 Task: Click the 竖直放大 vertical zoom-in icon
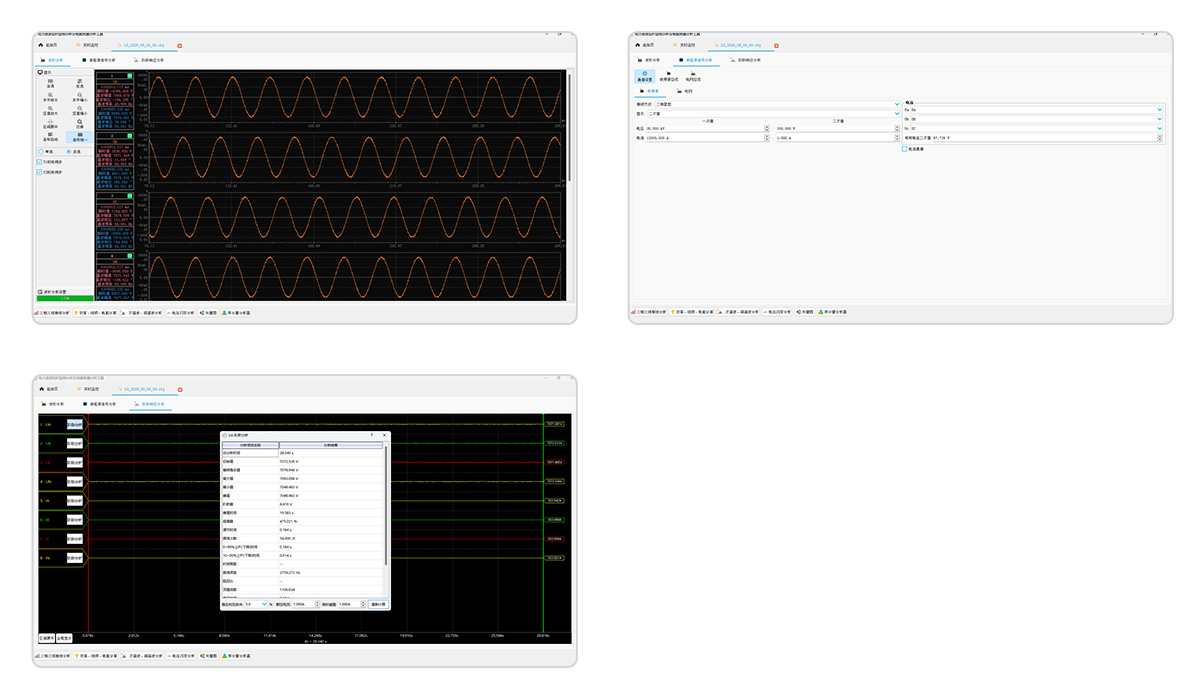tap(50, 109)
